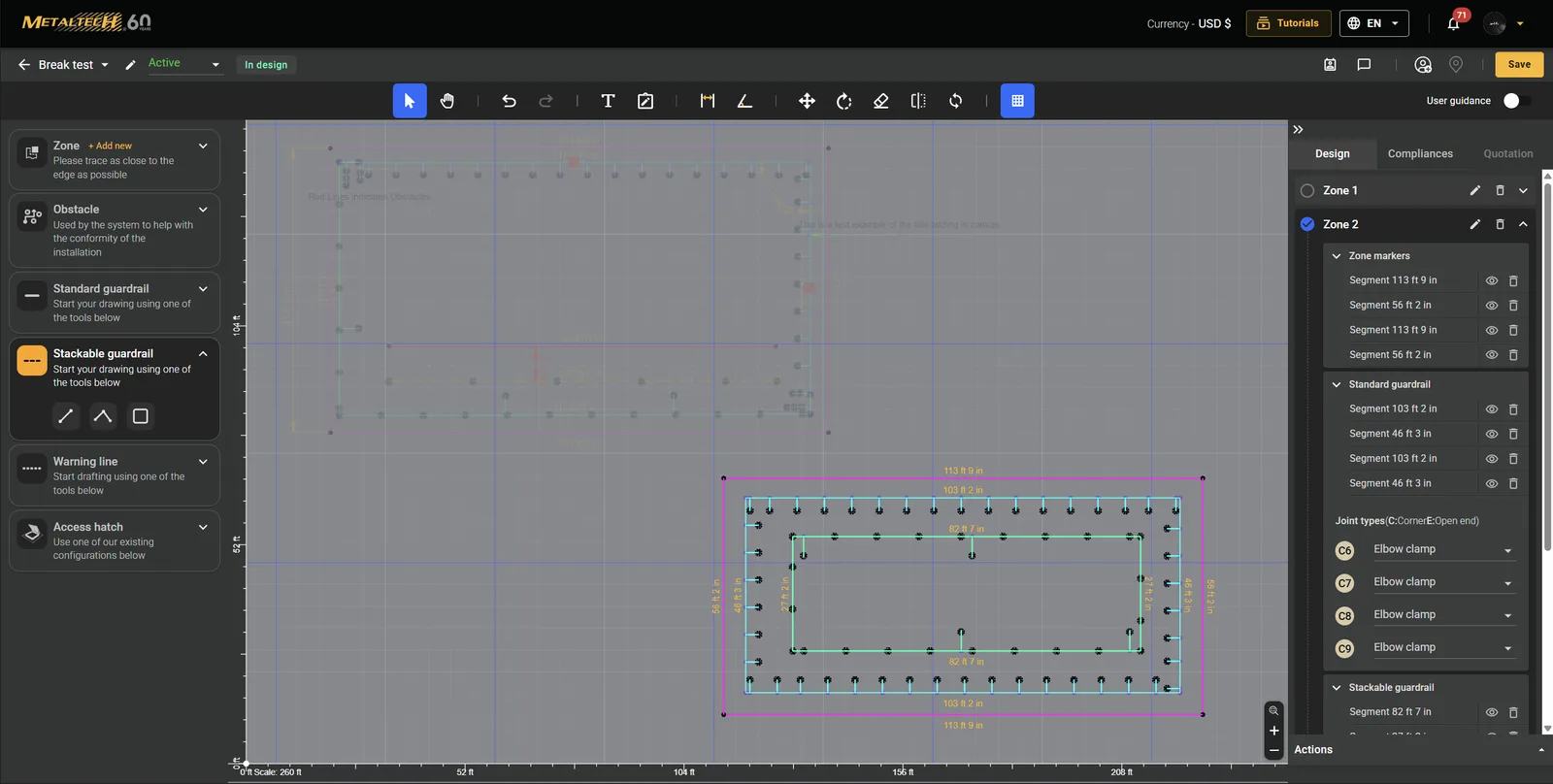This screenshot has width=1553, height=784.
Task: Expand the Standard guardrail card
Action: click(x=203, y=289)
